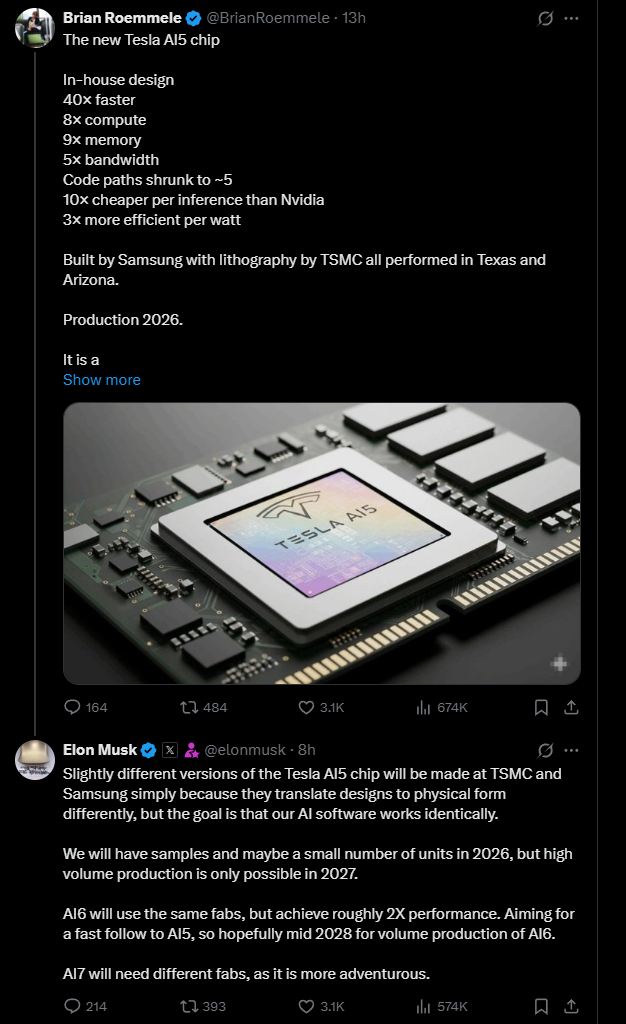Open Grok icon on Brian's post

coord(546,18)
